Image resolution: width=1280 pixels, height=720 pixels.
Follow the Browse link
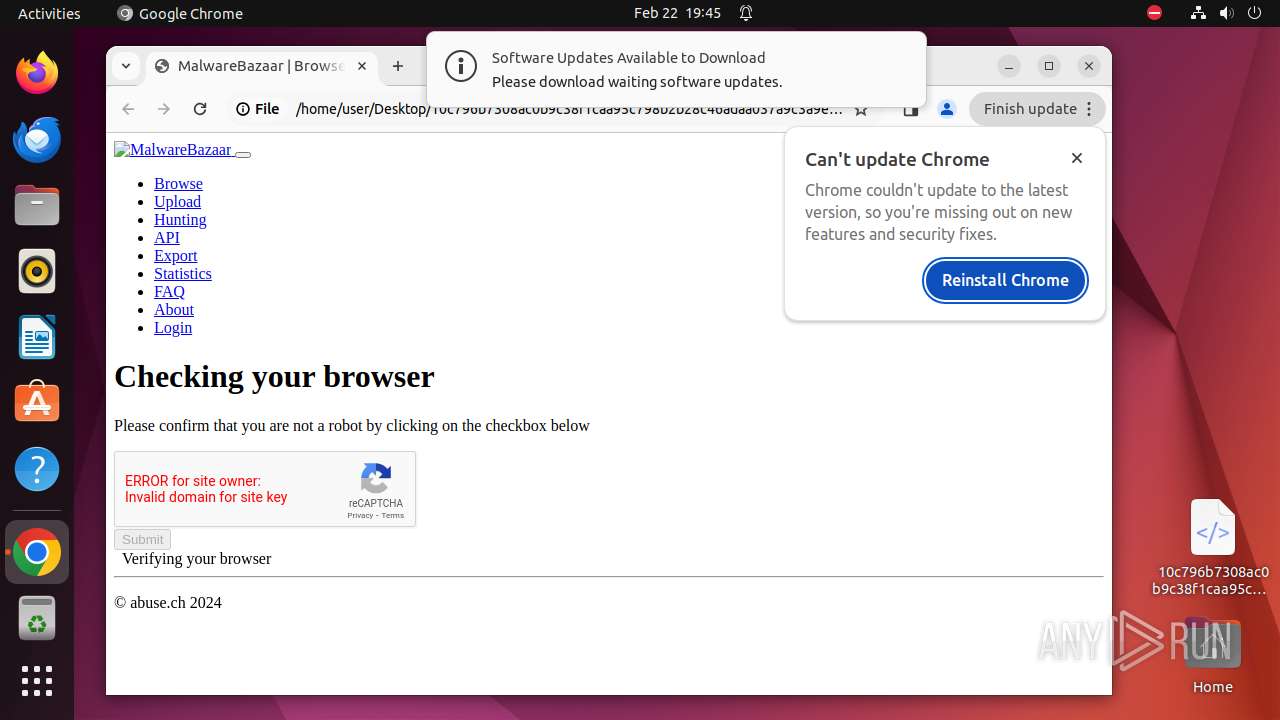pyautogui.click(x=178, y=183)
